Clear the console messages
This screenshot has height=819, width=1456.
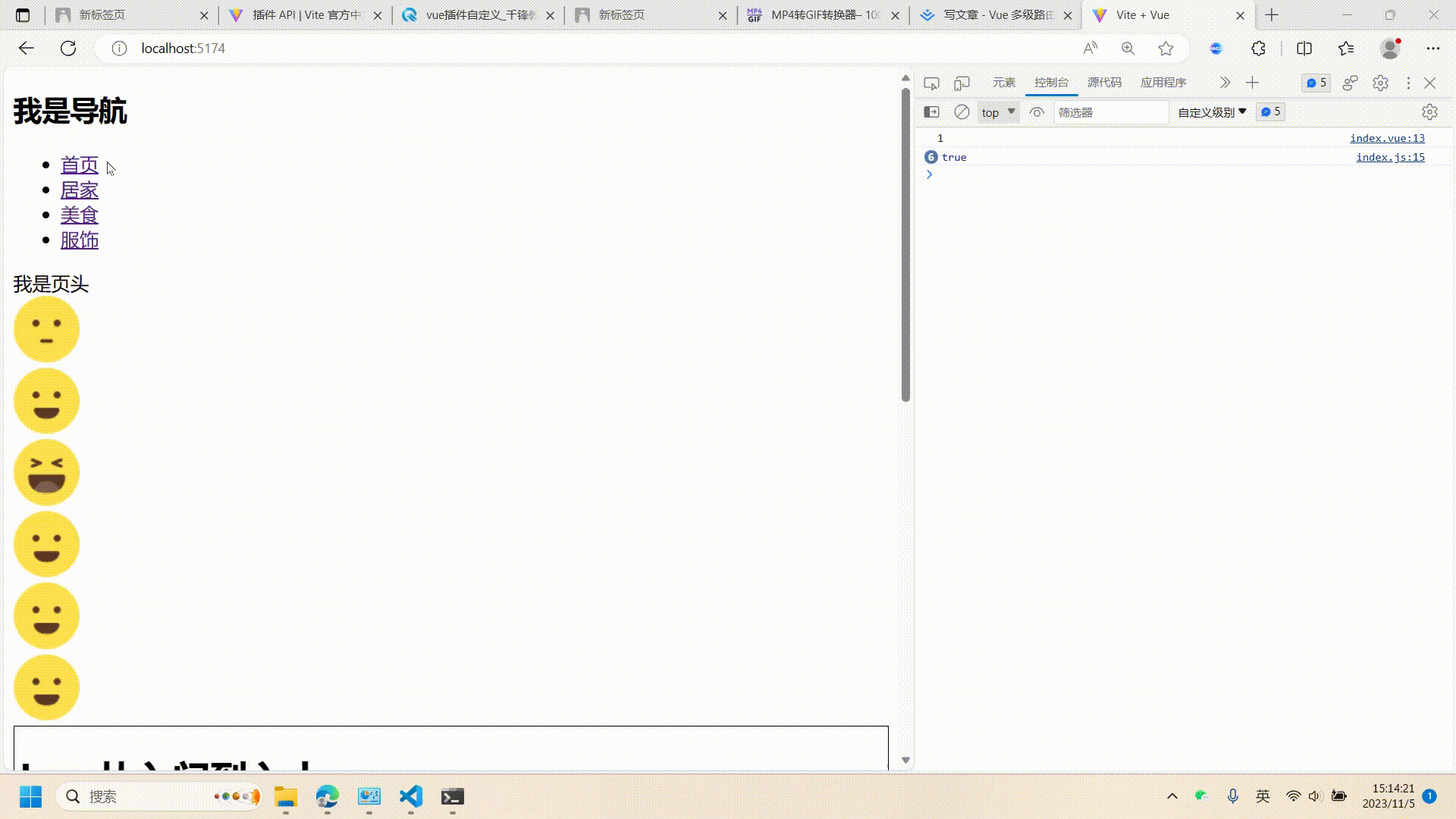coord(962,111)
